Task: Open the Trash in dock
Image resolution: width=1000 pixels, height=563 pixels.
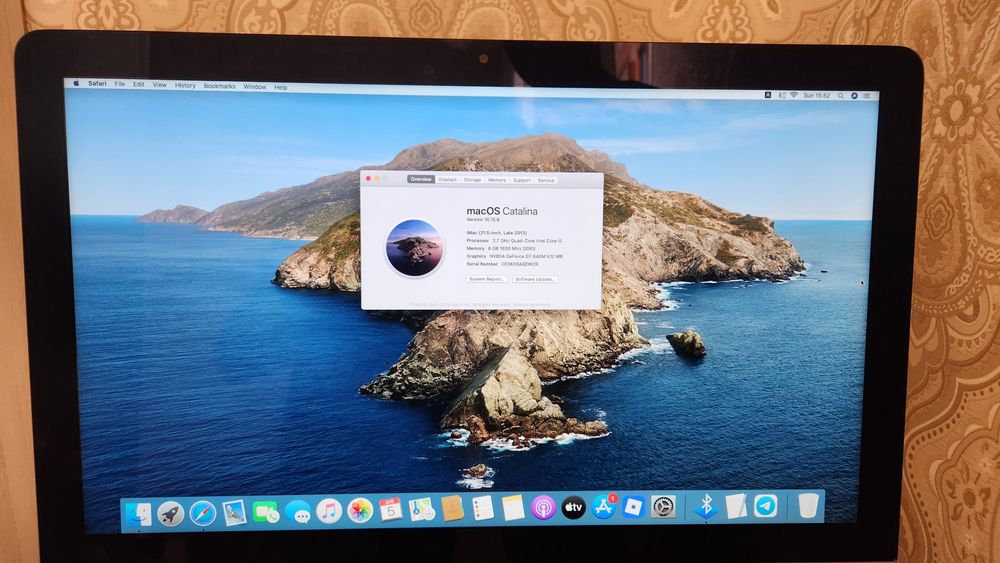Action: click(808, 504)
